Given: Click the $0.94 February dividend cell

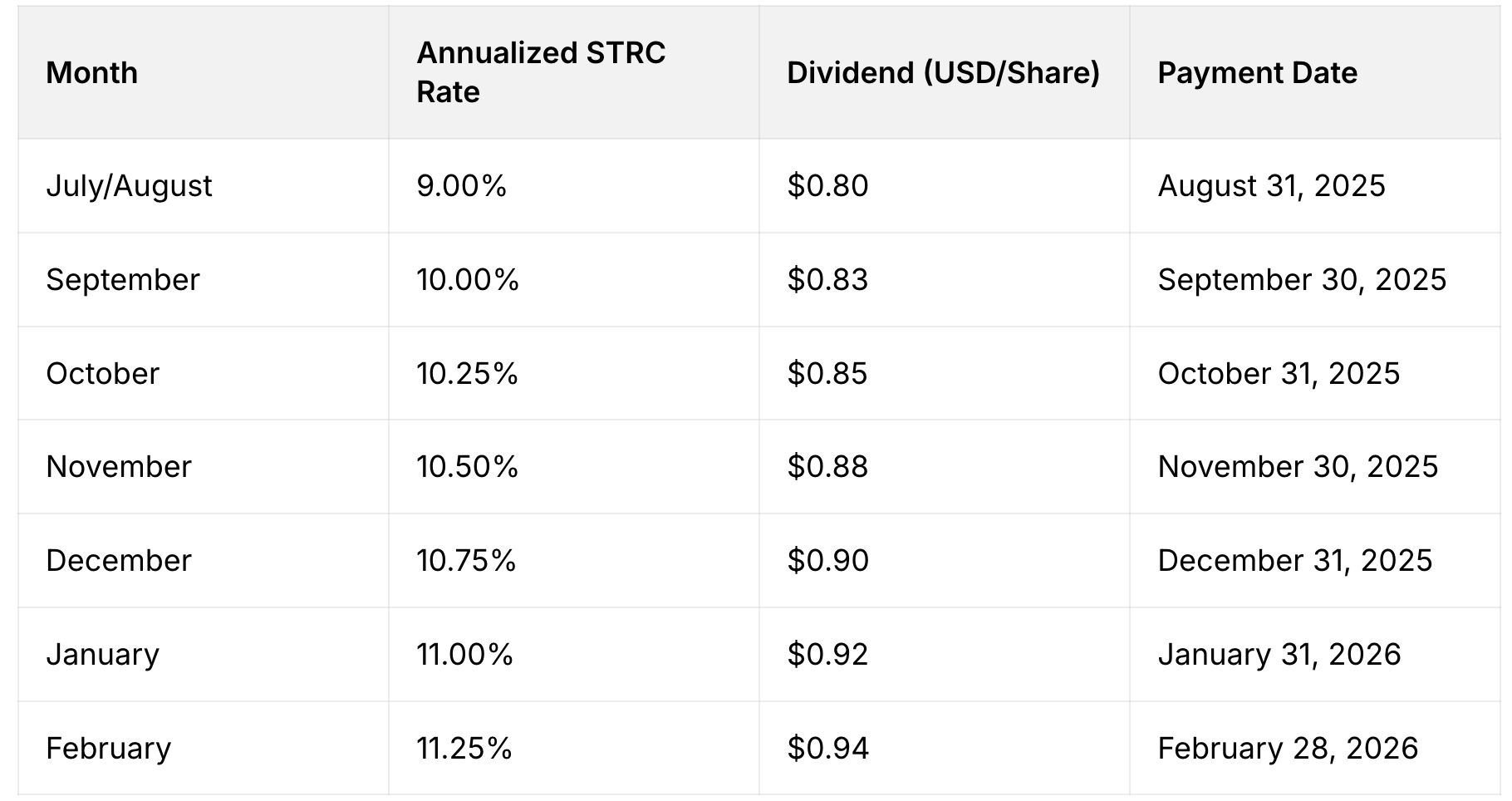Looking at the screenshot, I should [827, 748].
